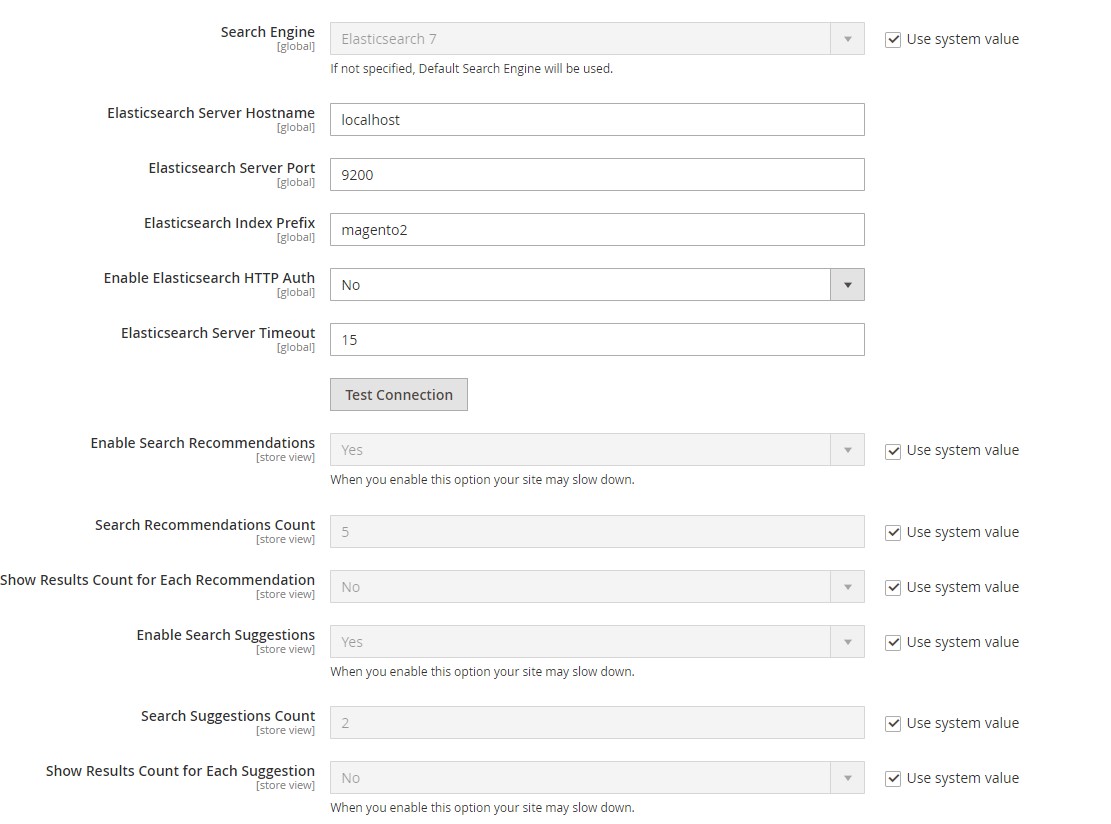
Task: Click the Test Connection button
Action: 398,394
